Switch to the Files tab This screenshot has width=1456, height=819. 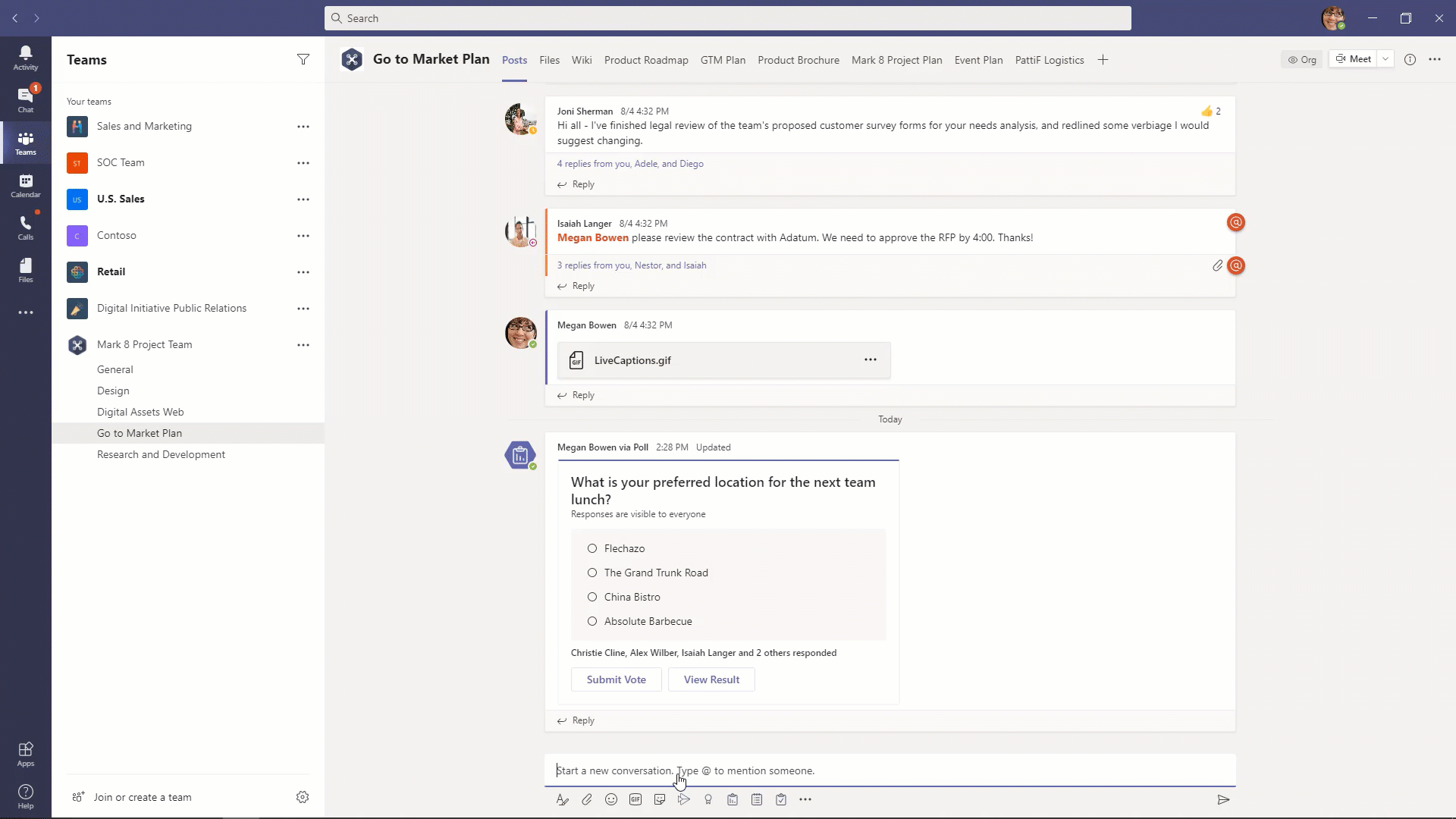coord(549,60)
